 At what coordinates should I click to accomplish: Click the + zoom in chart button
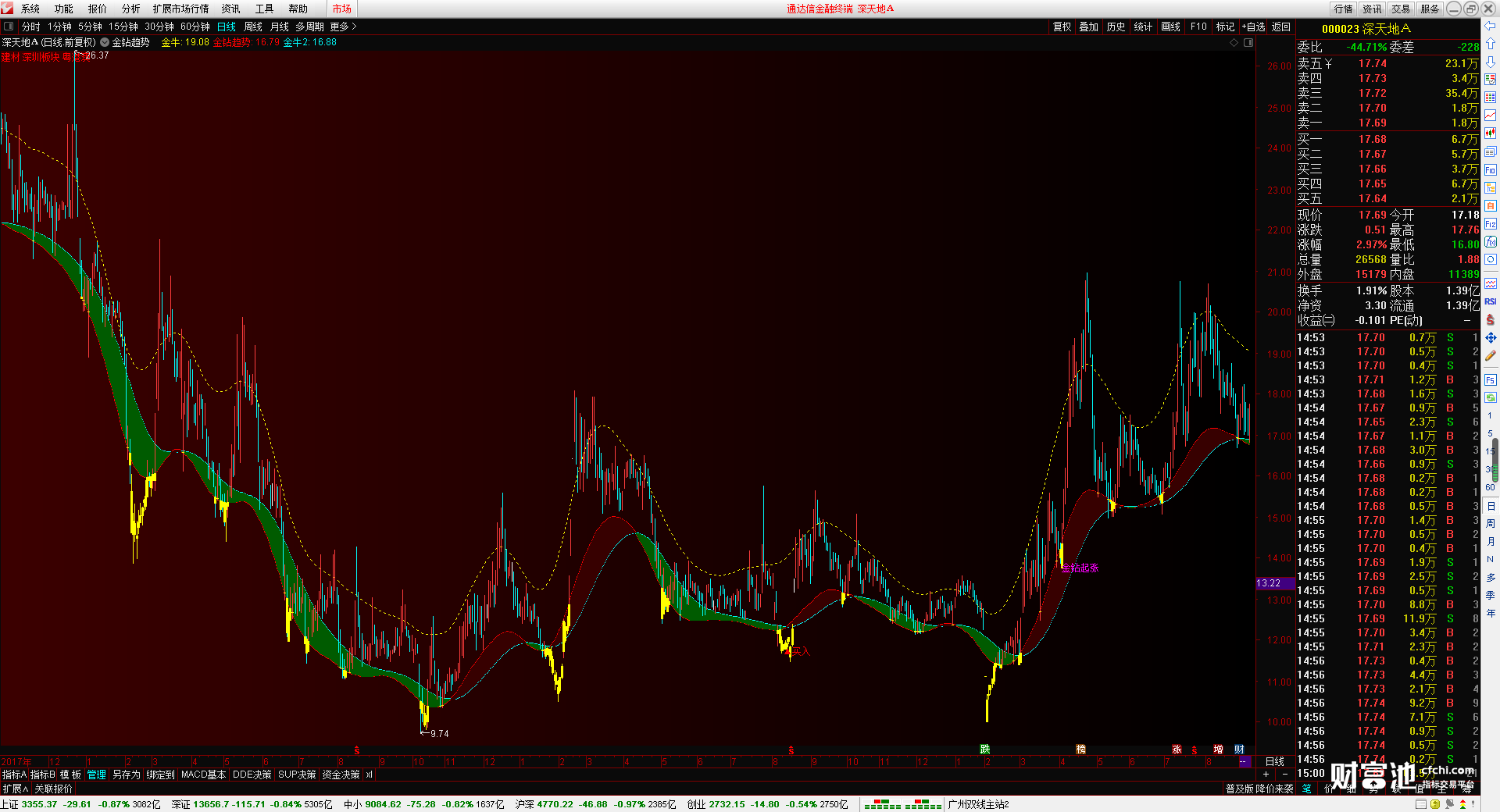click(1266, 775)
